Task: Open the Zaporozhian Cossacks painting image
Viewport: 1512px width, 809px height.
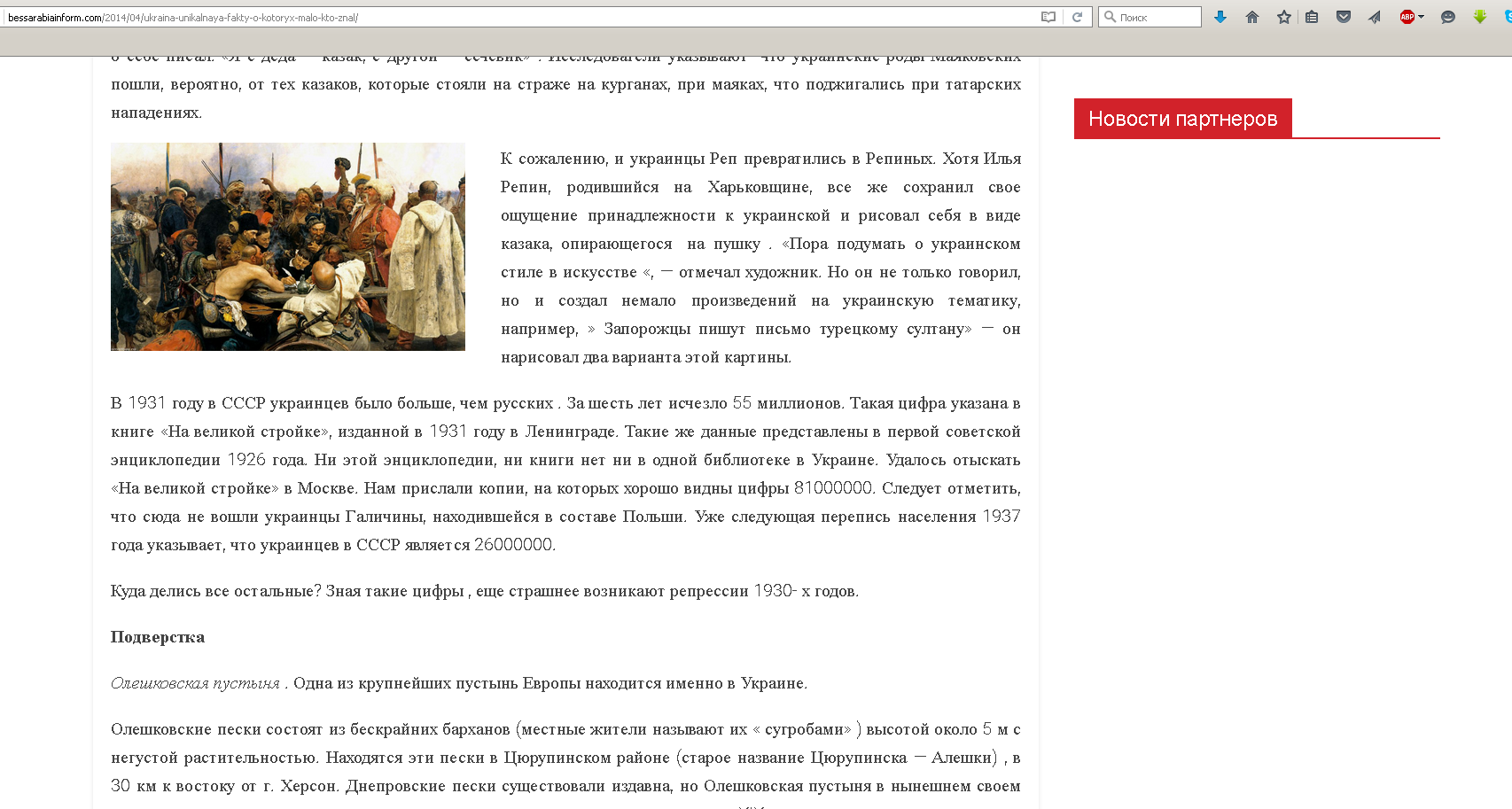Action: click(x=288, y=246)
